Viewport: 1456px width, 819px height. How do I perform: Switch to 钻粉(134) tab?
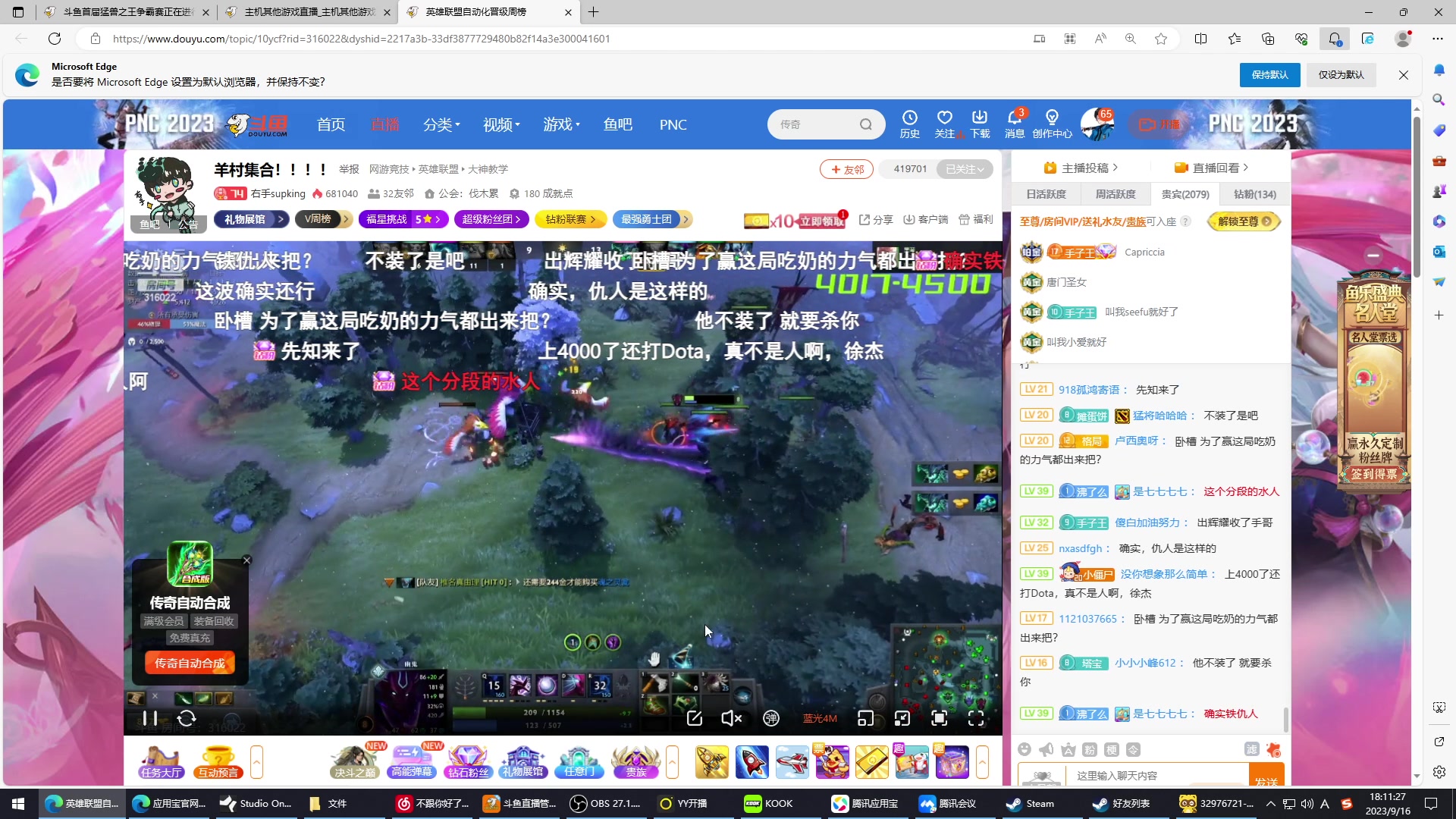1254,194
